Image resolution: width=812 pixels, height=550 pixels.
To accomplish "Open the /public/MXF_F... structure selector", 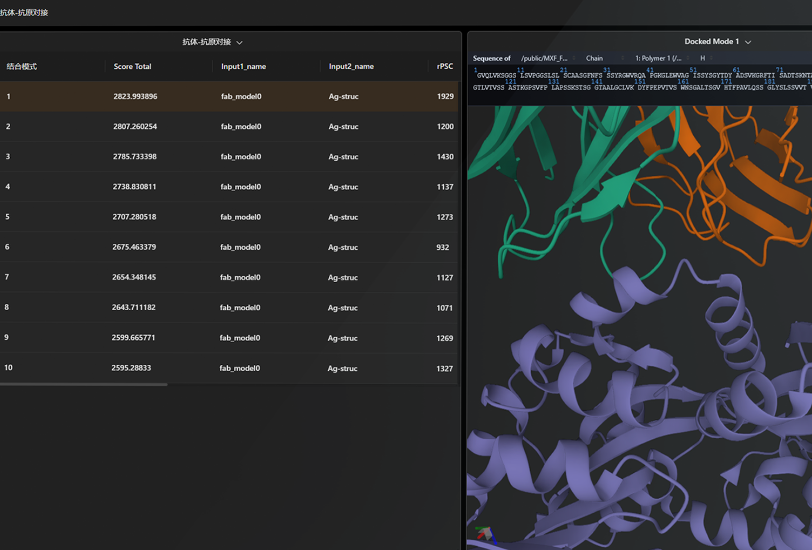I will coord(548,59).
